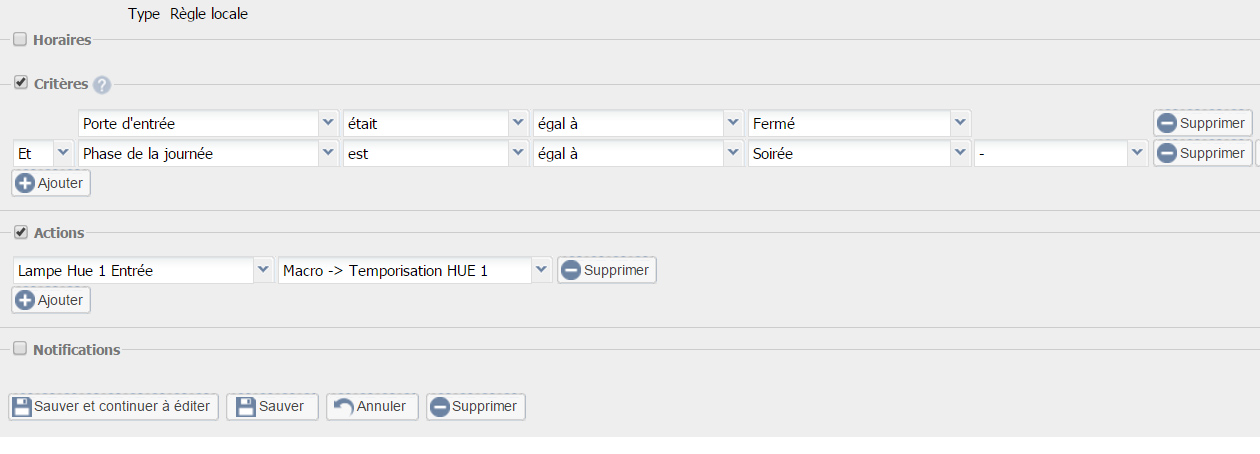1260x454 pixels.
Task: Expand the Soirée value dropdown
Action: point(961,153)
